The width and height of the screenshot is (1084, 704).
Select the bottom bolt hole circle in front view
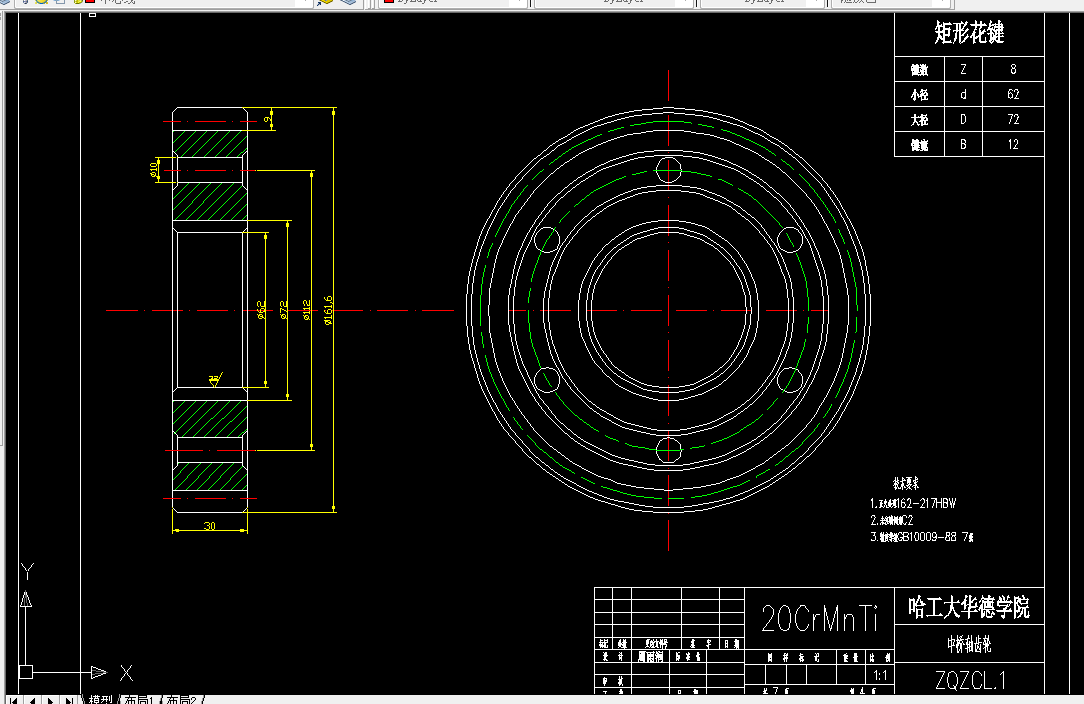coord(669,450)
